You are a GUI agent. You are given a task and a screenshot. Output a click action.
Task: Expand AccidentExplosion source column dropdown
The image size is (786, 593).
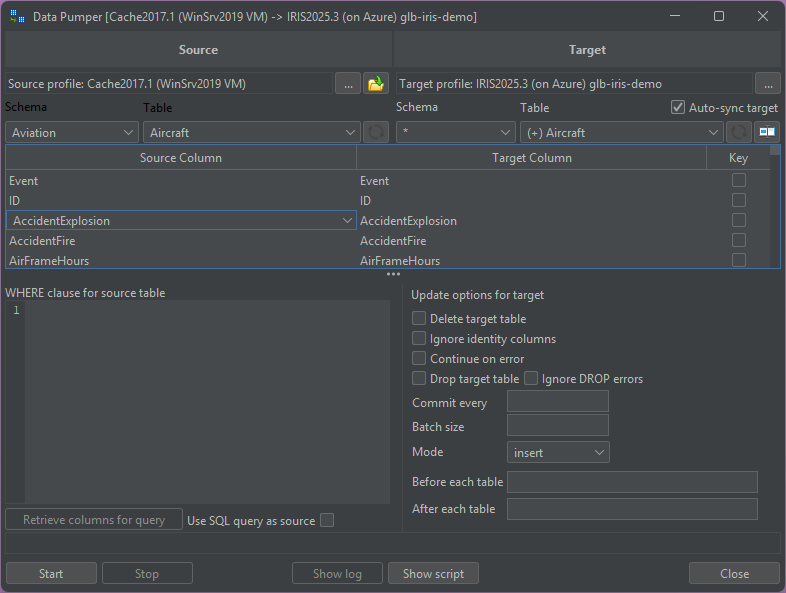[x=346, y=221]
